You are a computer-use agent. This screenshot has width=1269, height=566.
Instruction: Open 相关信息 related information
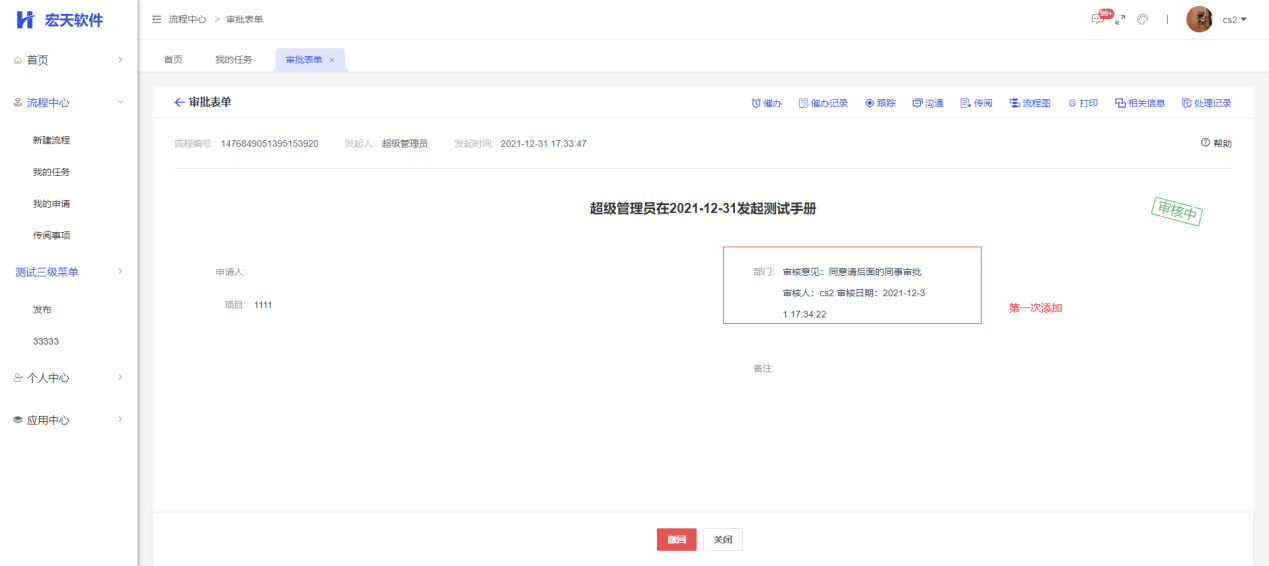click(1140, 103)
